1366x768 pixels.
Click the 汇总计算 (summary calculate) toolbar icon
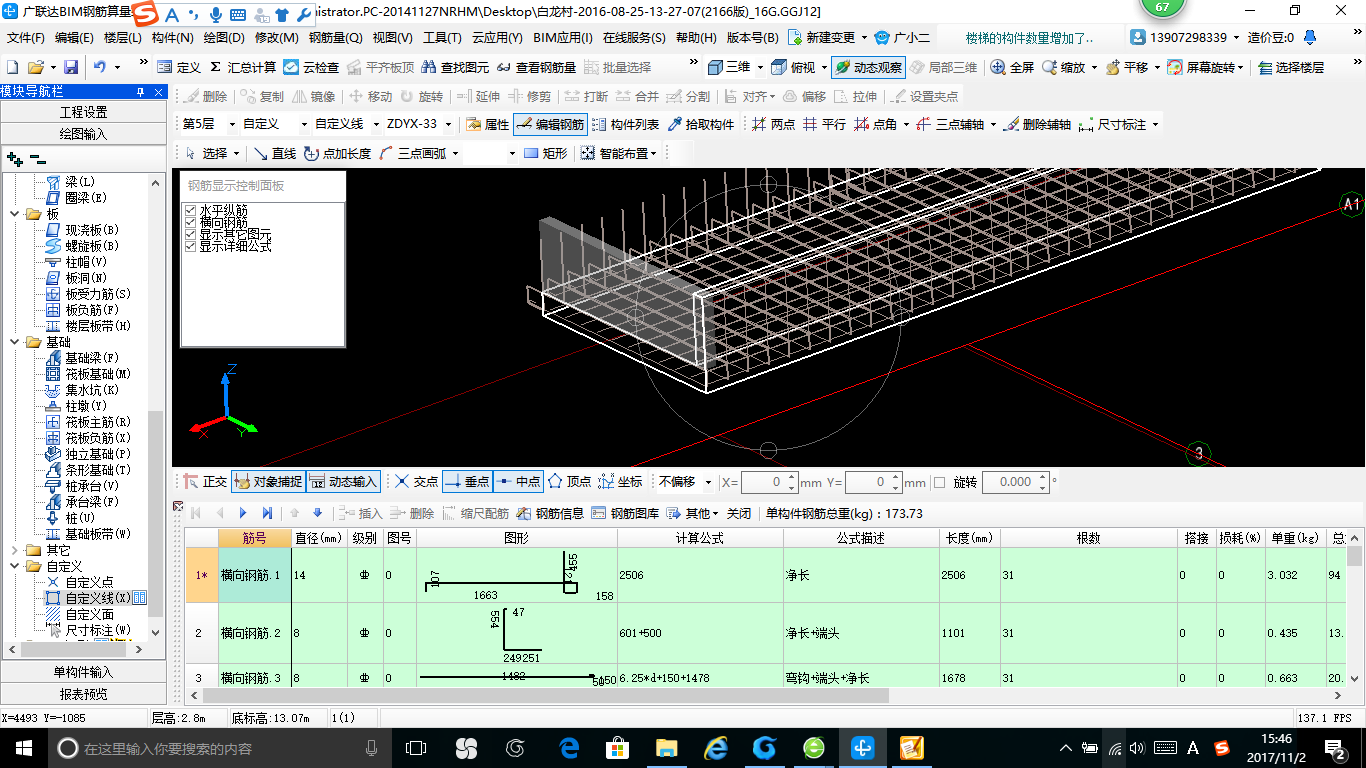pyautogui.click(x=243, y=67)
